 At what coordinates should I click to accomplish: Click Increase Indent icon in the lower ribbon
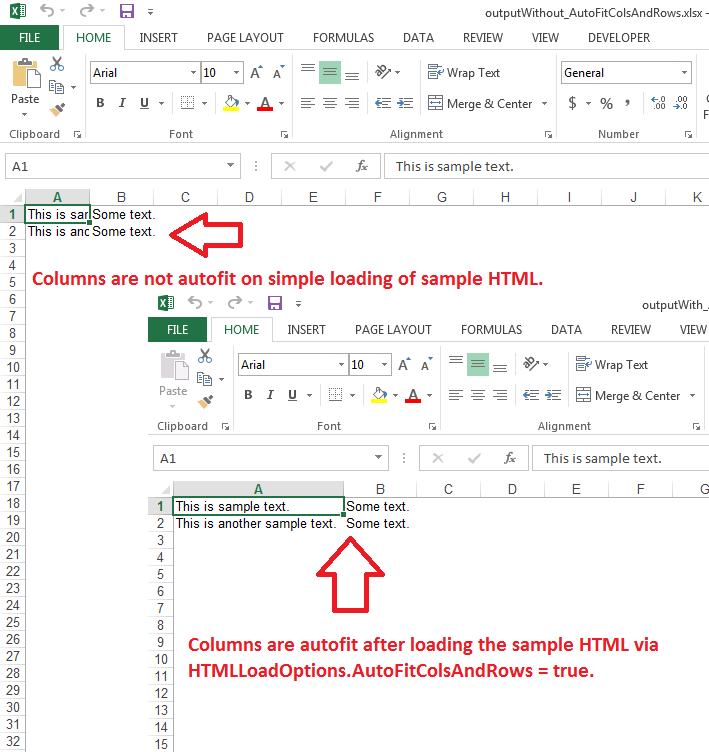coord(551,395)
